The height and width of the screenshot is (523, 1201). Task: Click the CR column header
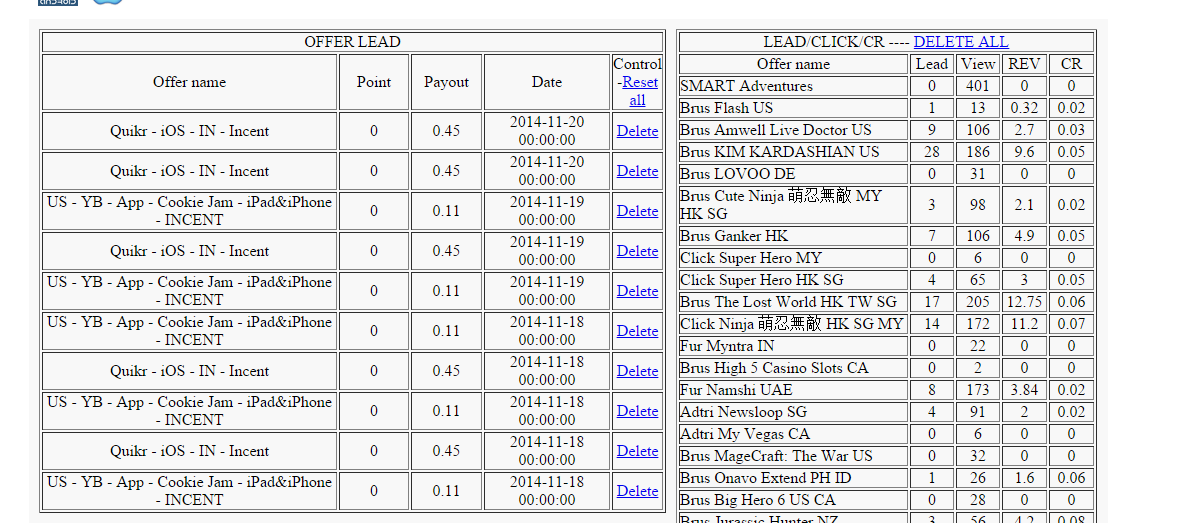coord(1071,64)
